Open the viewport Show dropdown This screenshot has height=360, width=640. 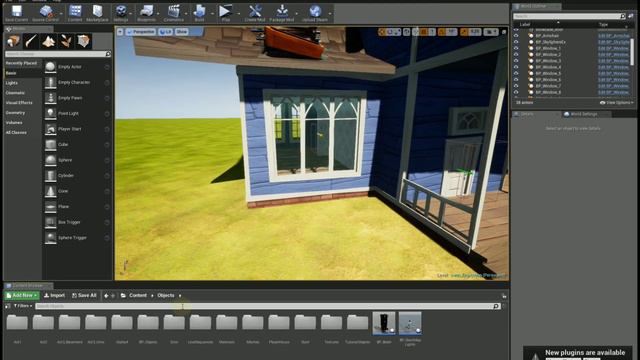point(182,31)
